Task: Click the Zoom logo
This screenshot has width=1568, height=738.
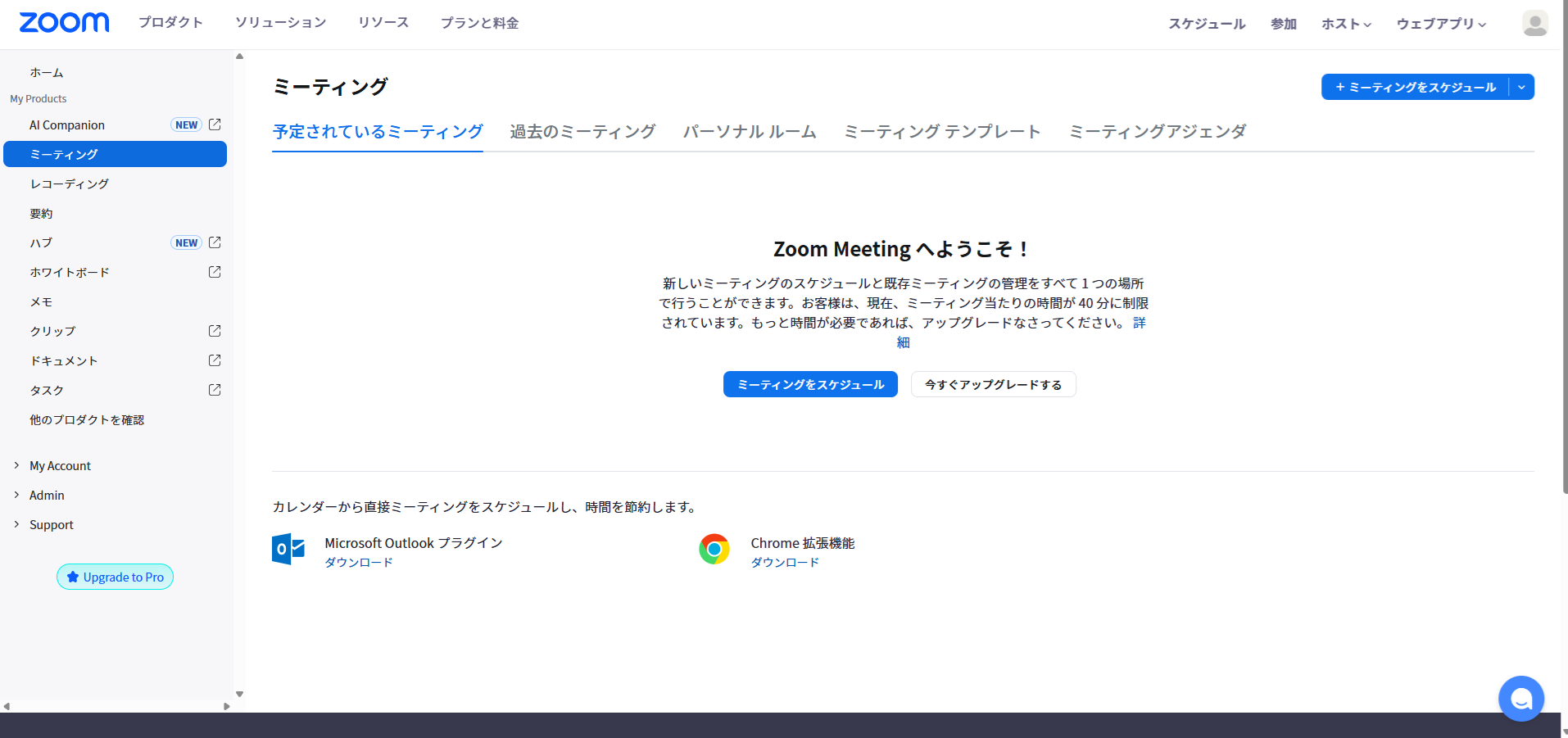Action: tap(64, 22)
